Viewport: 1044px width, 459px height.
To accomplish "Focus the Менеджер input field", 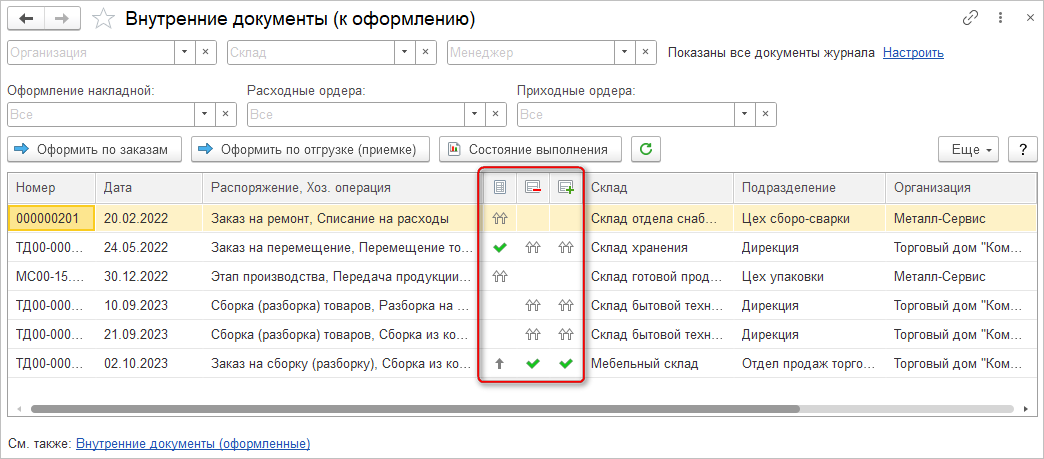I will click(x=531, y=53).
